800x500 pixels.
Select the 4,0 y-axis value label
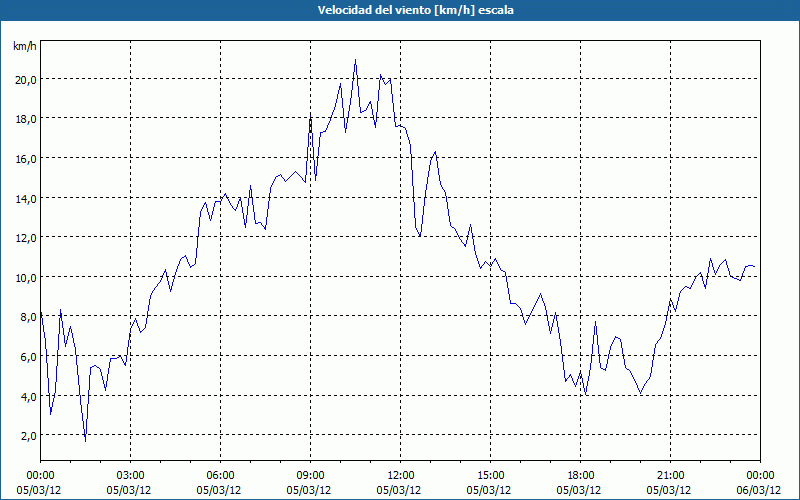coord(28,396)
